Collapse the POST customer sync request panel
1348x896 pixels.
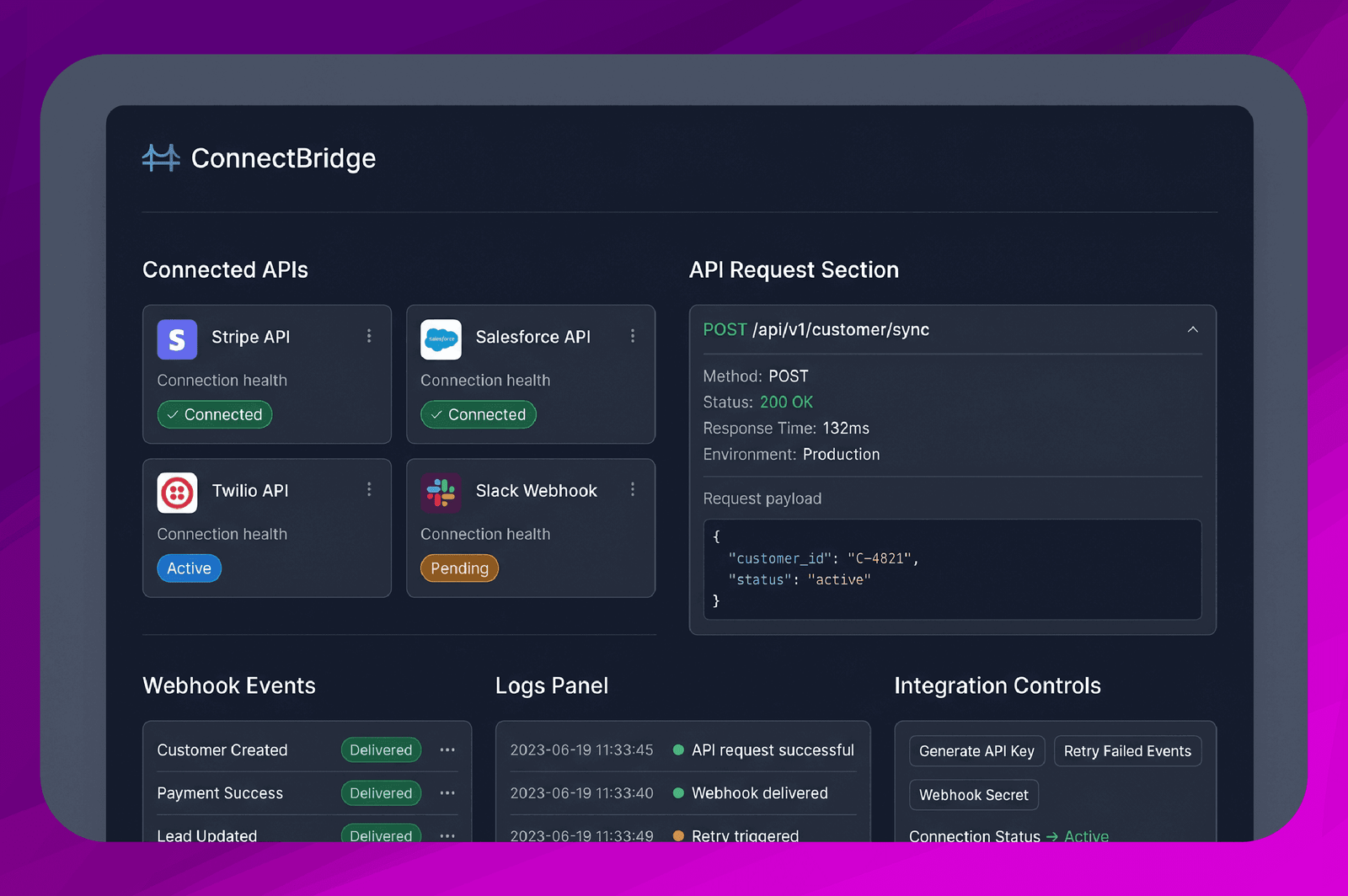click(x=1193, y=329)
